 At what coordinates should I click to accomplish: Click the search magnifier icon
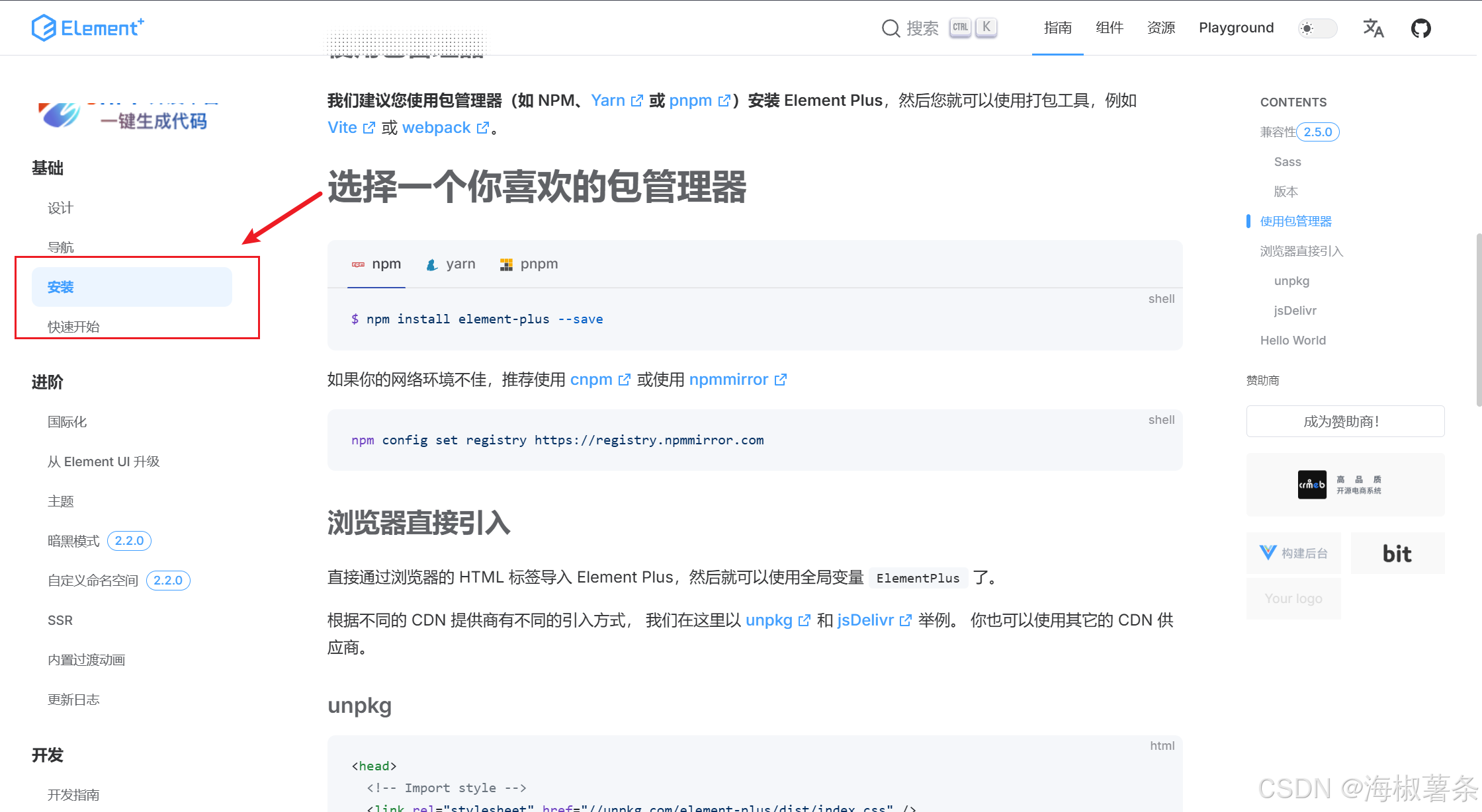(x=891, y=28)
